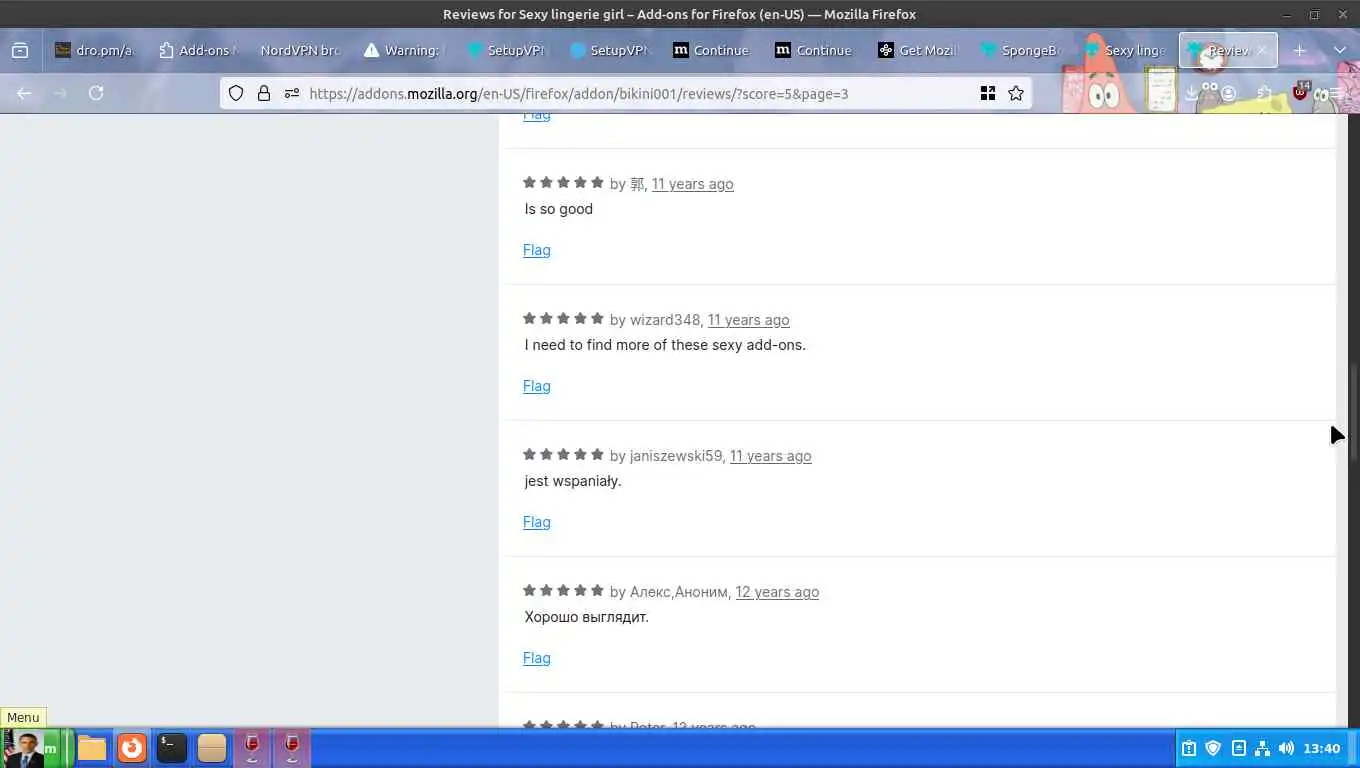Open 11 years ago link on wizard348's review
The height and width of the screenshot is (768, 1360).
pyautogui.click(x=749, y=320)
